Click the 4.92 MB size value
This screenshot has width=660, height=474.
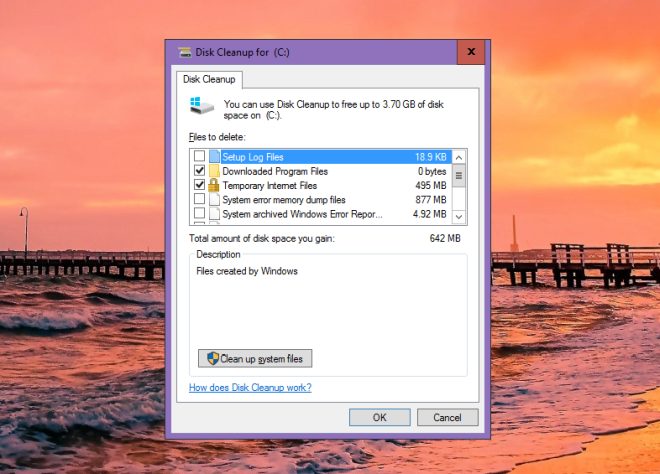click(430, 214)
